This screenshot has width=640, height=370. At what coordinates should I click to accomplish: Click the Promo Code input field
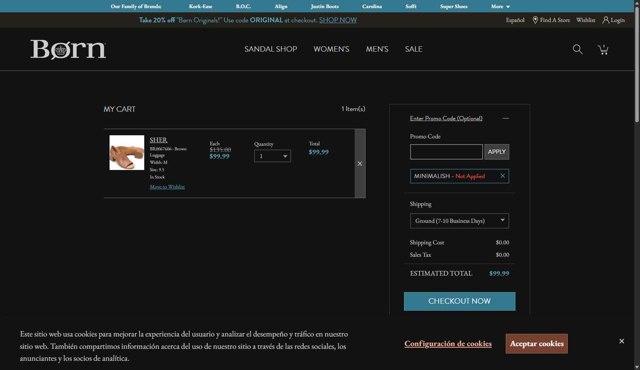click(x=446, y=152)
